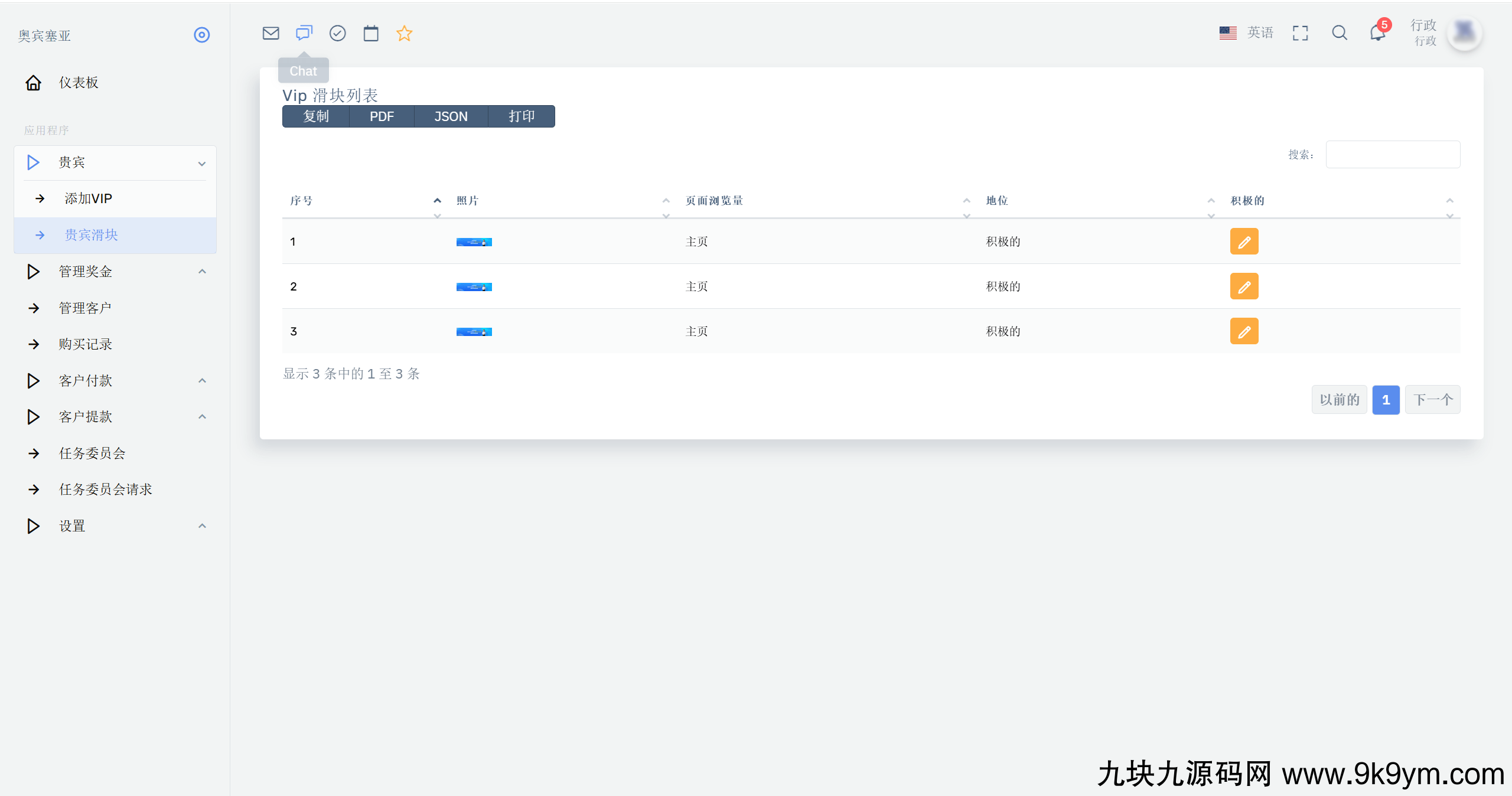The height and width of the screenshot is (796, 1512).
Task: Click the 搜索 table input field
Action: click(1393, 155)
